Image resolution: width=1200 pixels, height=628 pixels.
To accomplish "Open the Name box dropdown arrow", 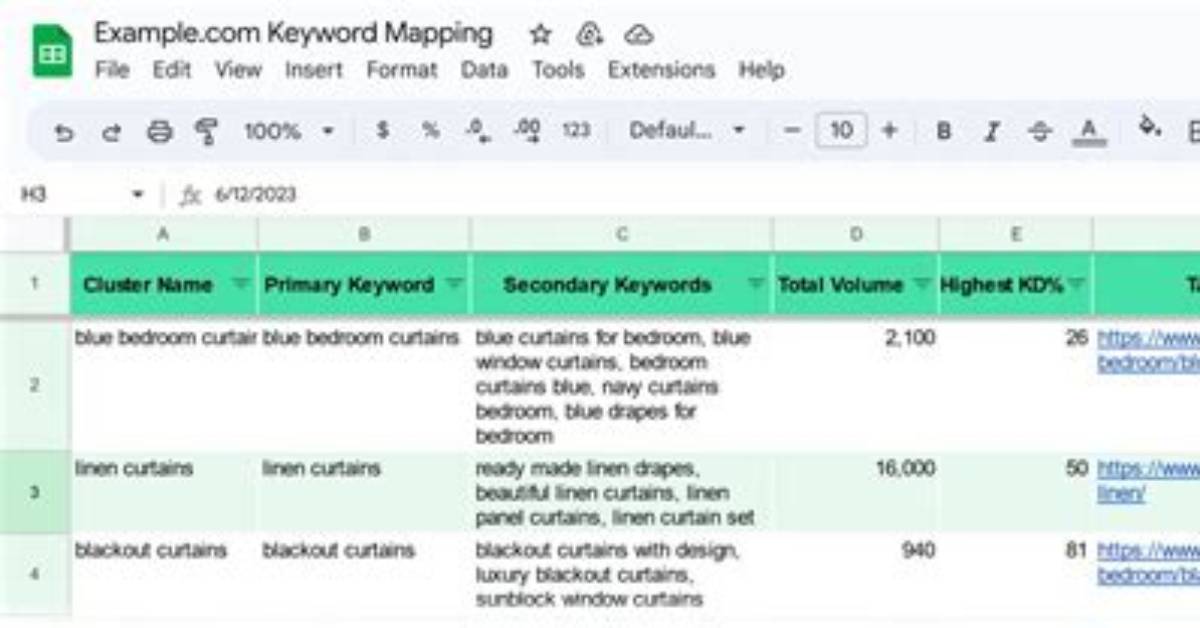I will coord(138,194).
